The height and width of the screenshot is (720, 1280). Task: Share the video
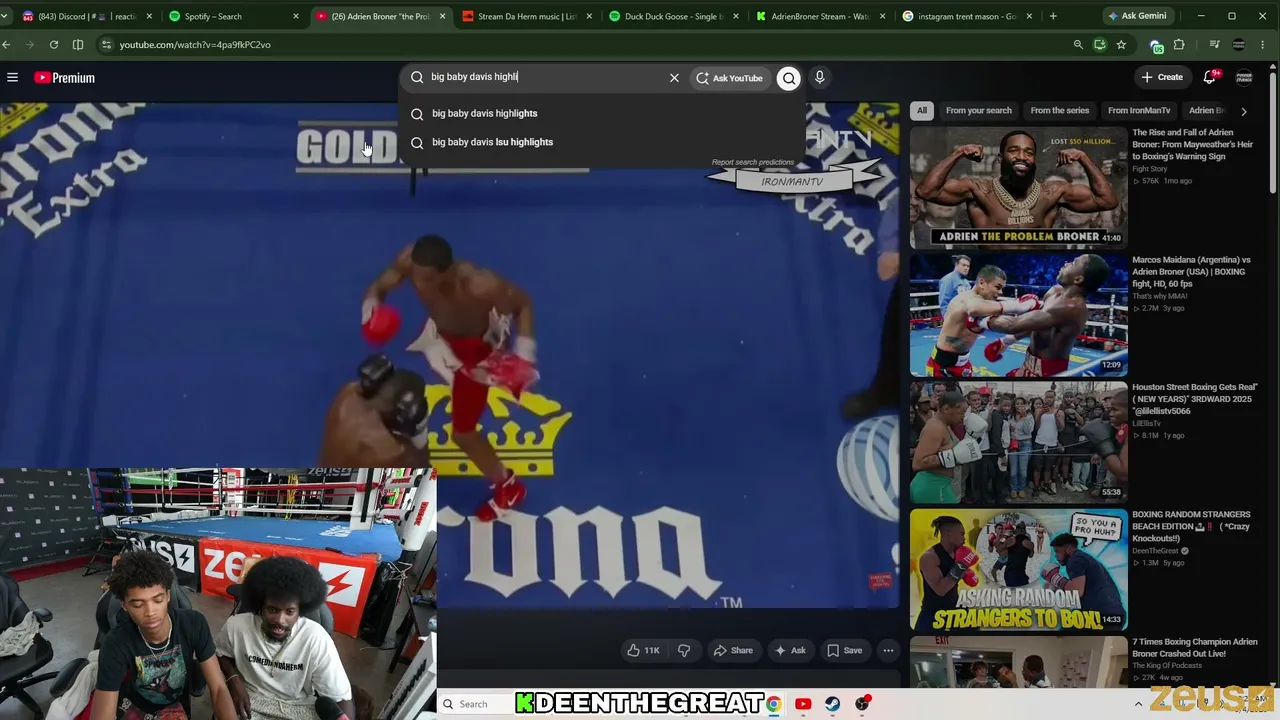tap(732, 650)
